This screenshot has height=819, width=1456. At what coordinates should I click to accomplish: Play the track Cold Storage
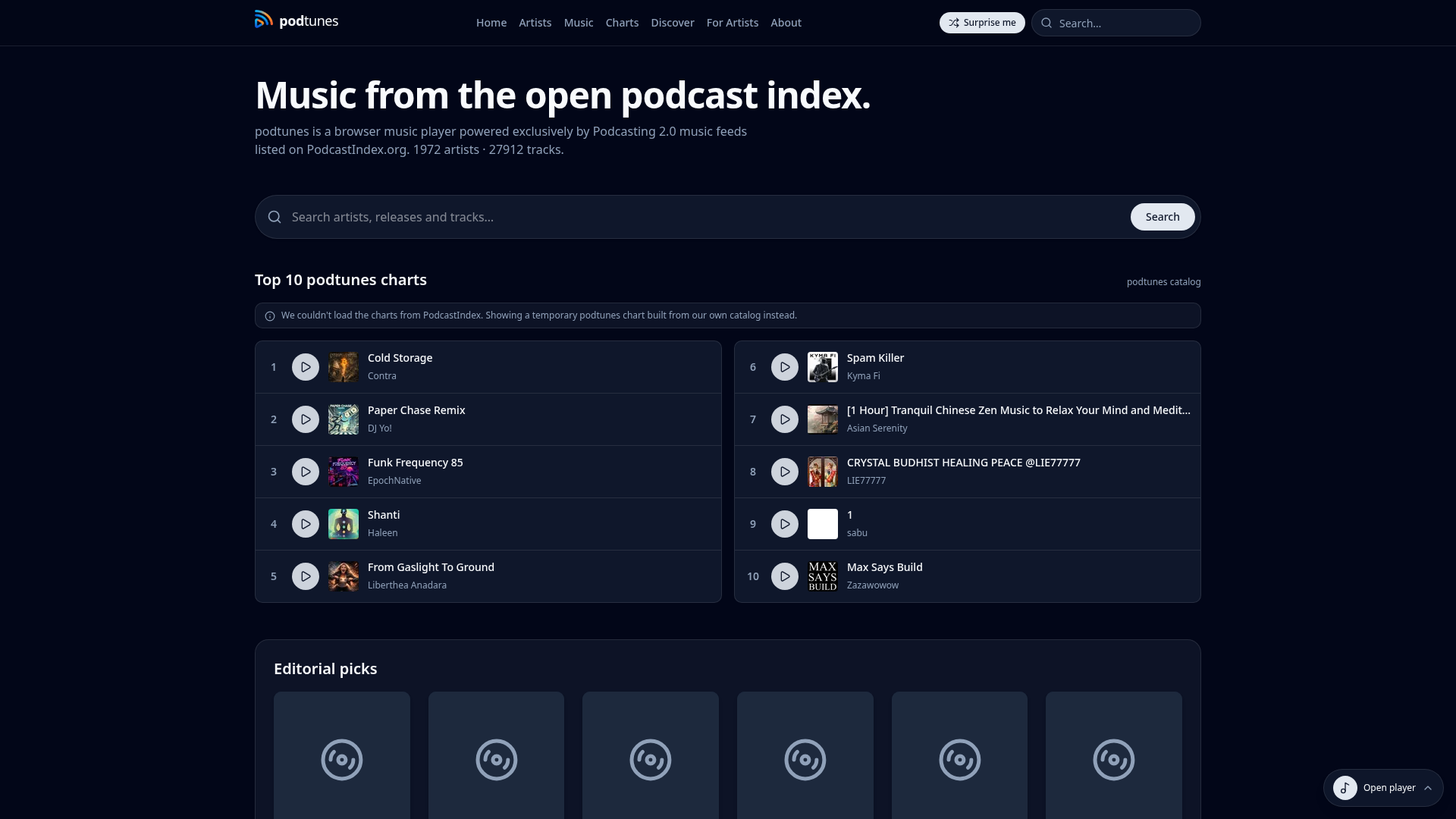[306, 367]
